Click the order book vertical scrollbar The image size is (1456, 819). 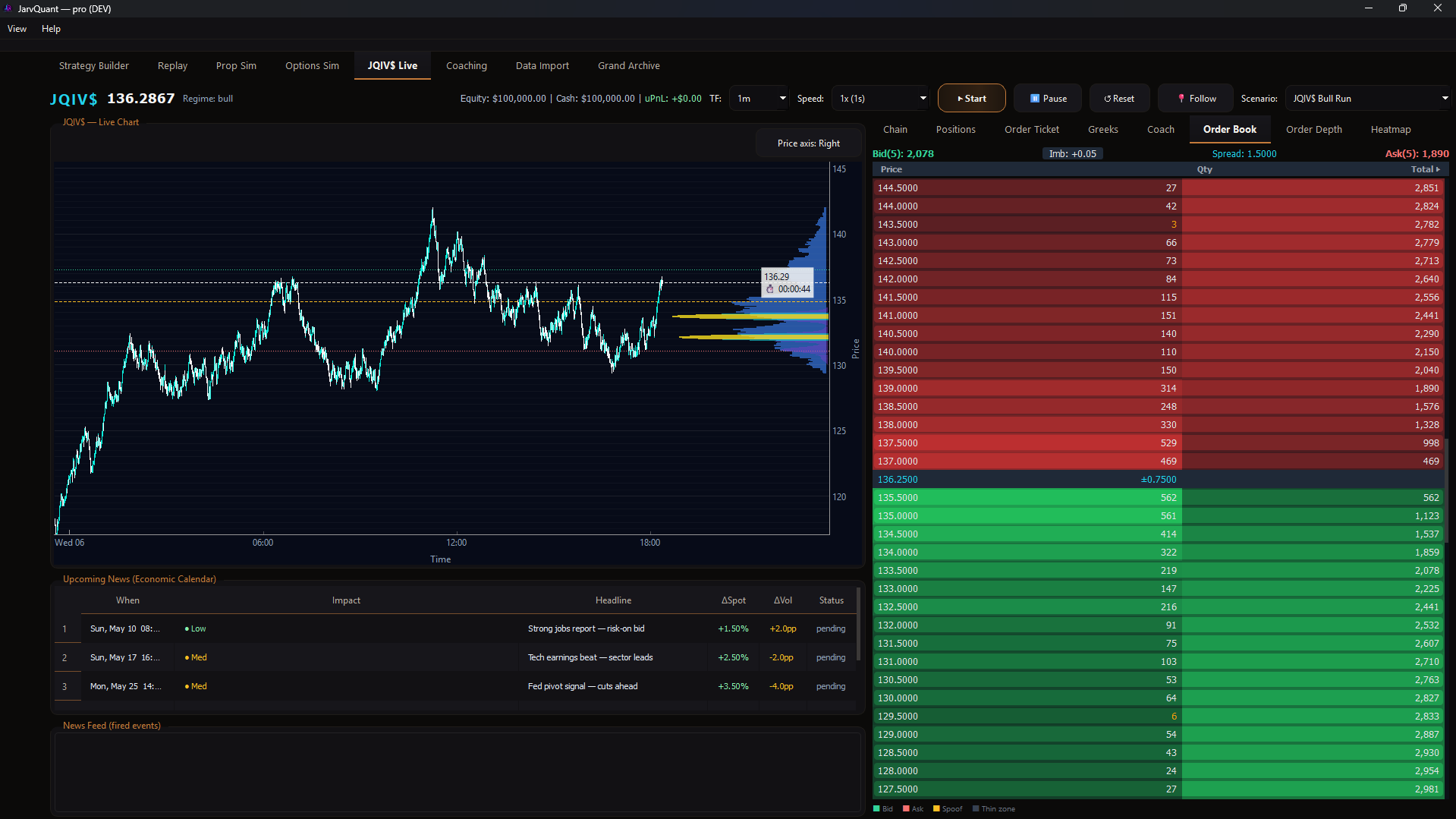click(x=1447, y=490)
